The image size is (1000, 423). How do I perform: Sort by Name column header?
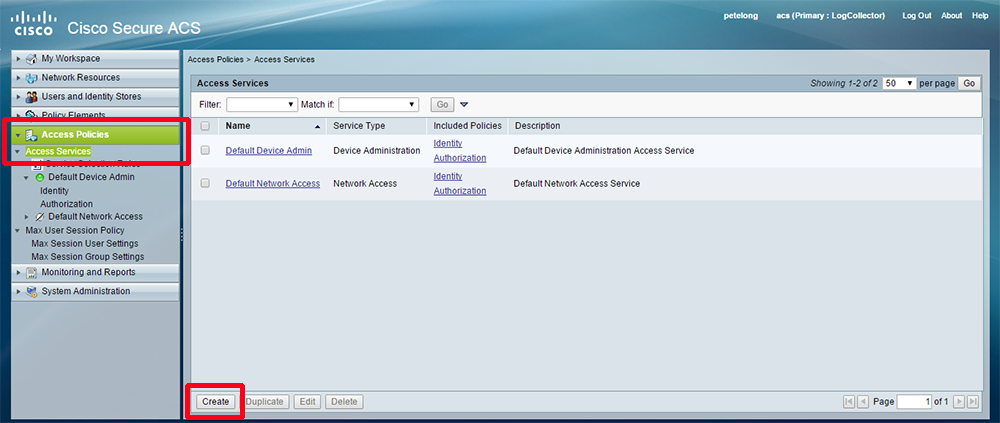(272, 126)
